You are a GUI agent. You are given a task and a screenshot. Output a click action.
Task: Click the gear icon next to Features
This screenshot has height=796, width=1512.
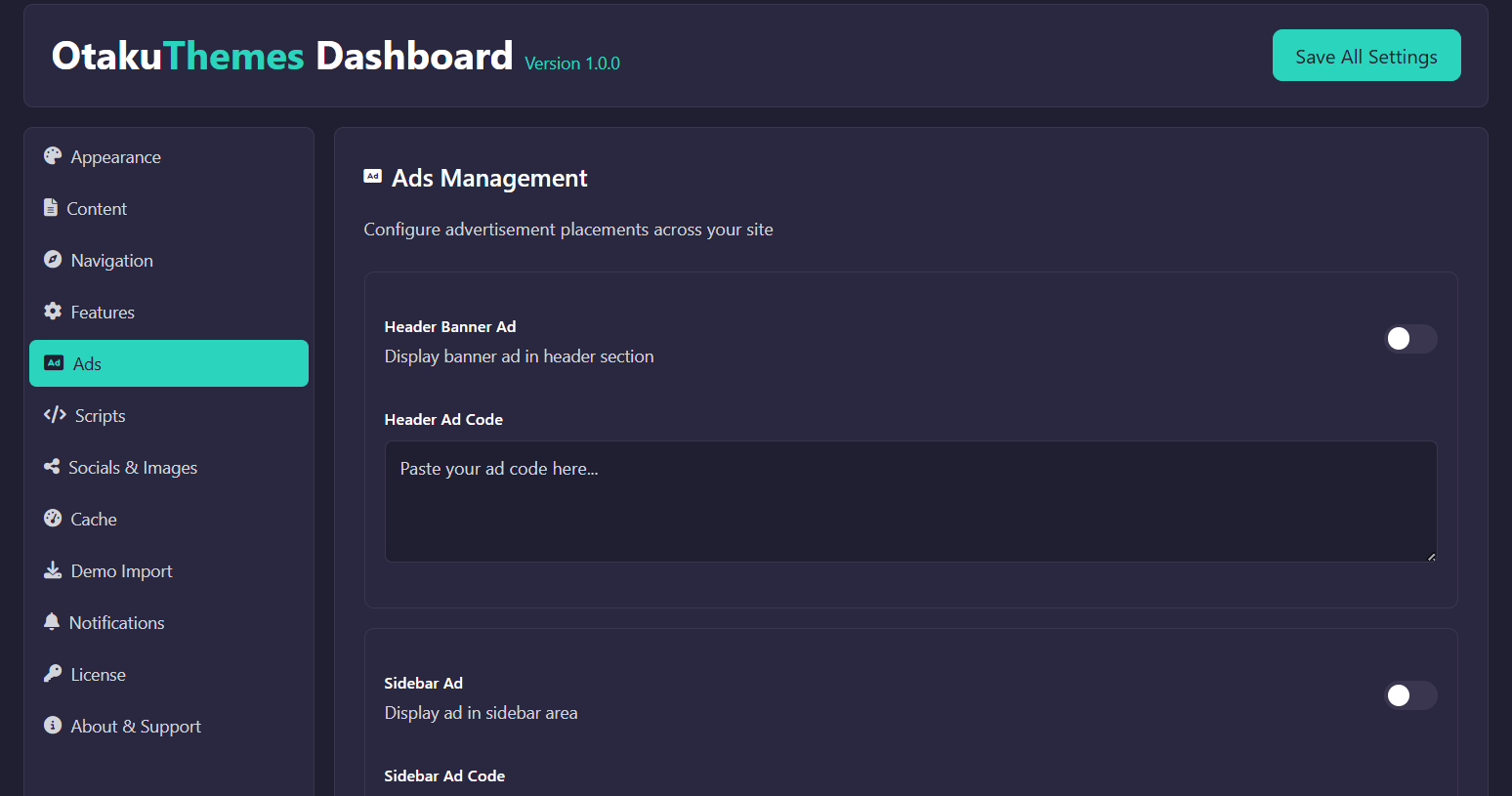(52, 311)
